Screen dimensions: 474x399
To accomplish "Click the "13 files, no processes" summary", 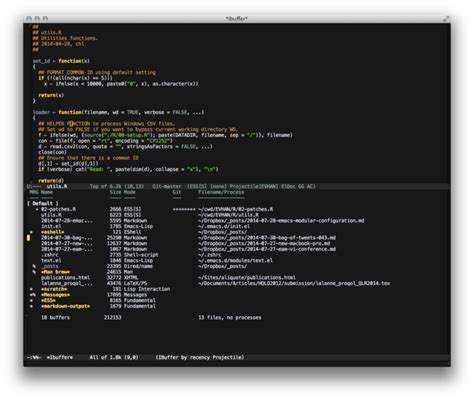I will click(230, 318).
